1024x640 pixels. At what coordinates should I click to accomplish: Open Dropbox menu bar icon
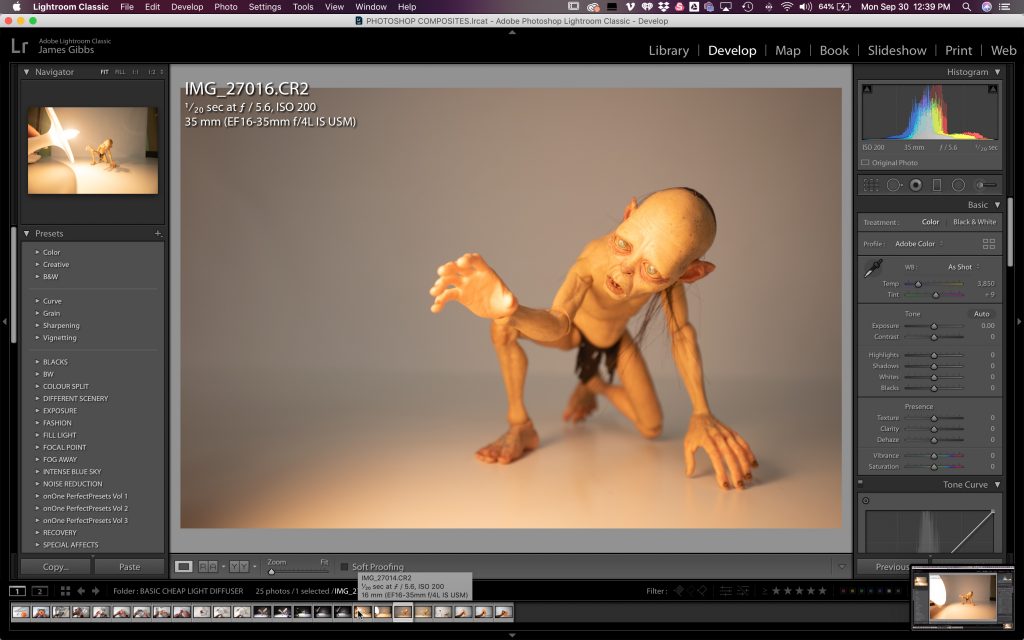tap(664, 7)
